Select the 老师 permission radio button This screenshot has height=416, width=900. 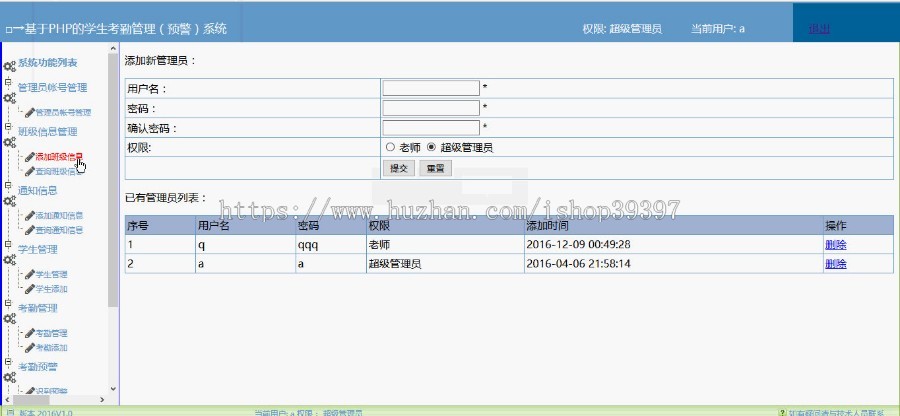390,147
